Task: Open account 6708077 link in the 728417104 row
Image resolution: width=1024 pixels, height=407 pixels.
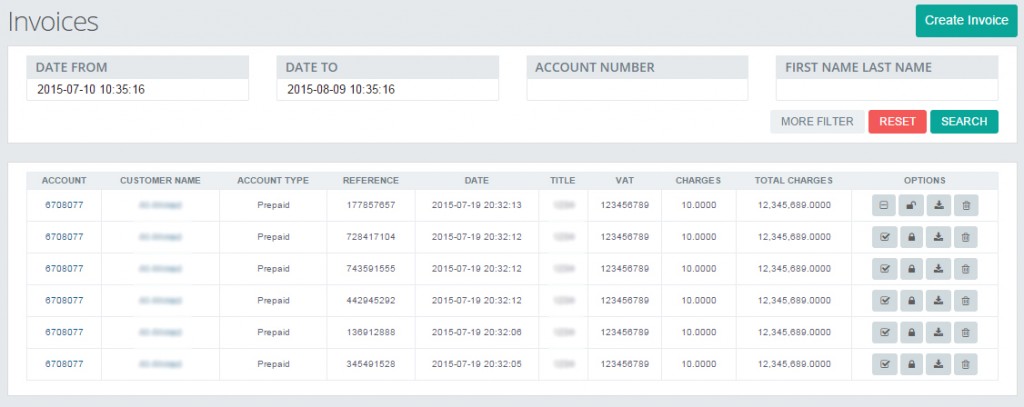Action: 64,237
